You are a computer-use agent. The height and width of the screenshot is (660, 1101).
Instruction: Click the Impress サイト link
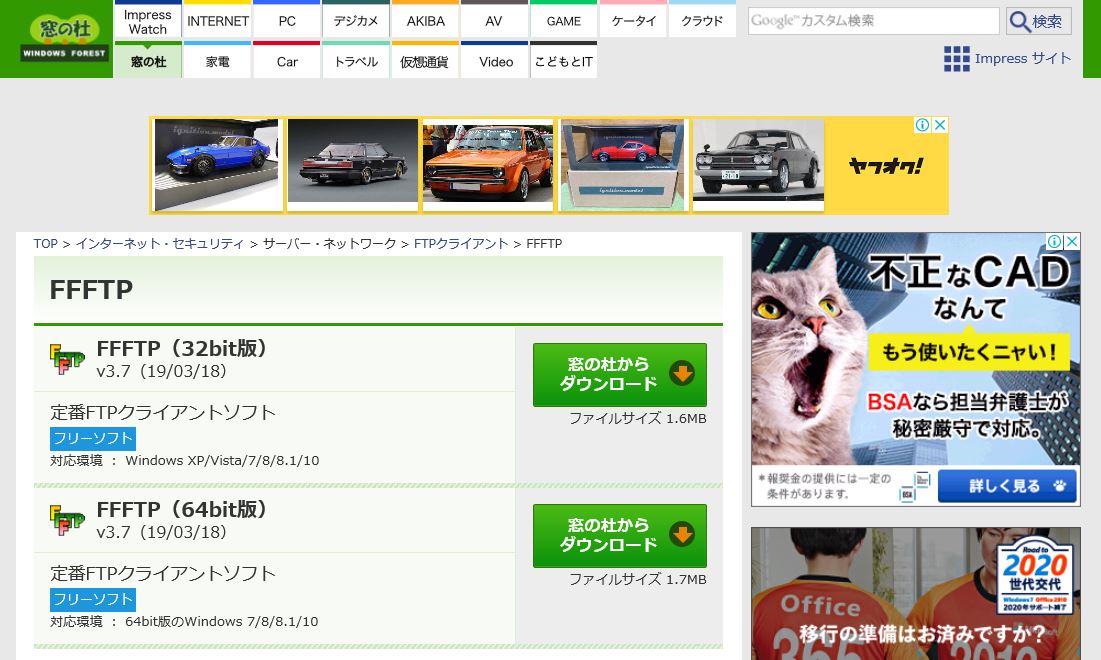[x=1022, y=59]
